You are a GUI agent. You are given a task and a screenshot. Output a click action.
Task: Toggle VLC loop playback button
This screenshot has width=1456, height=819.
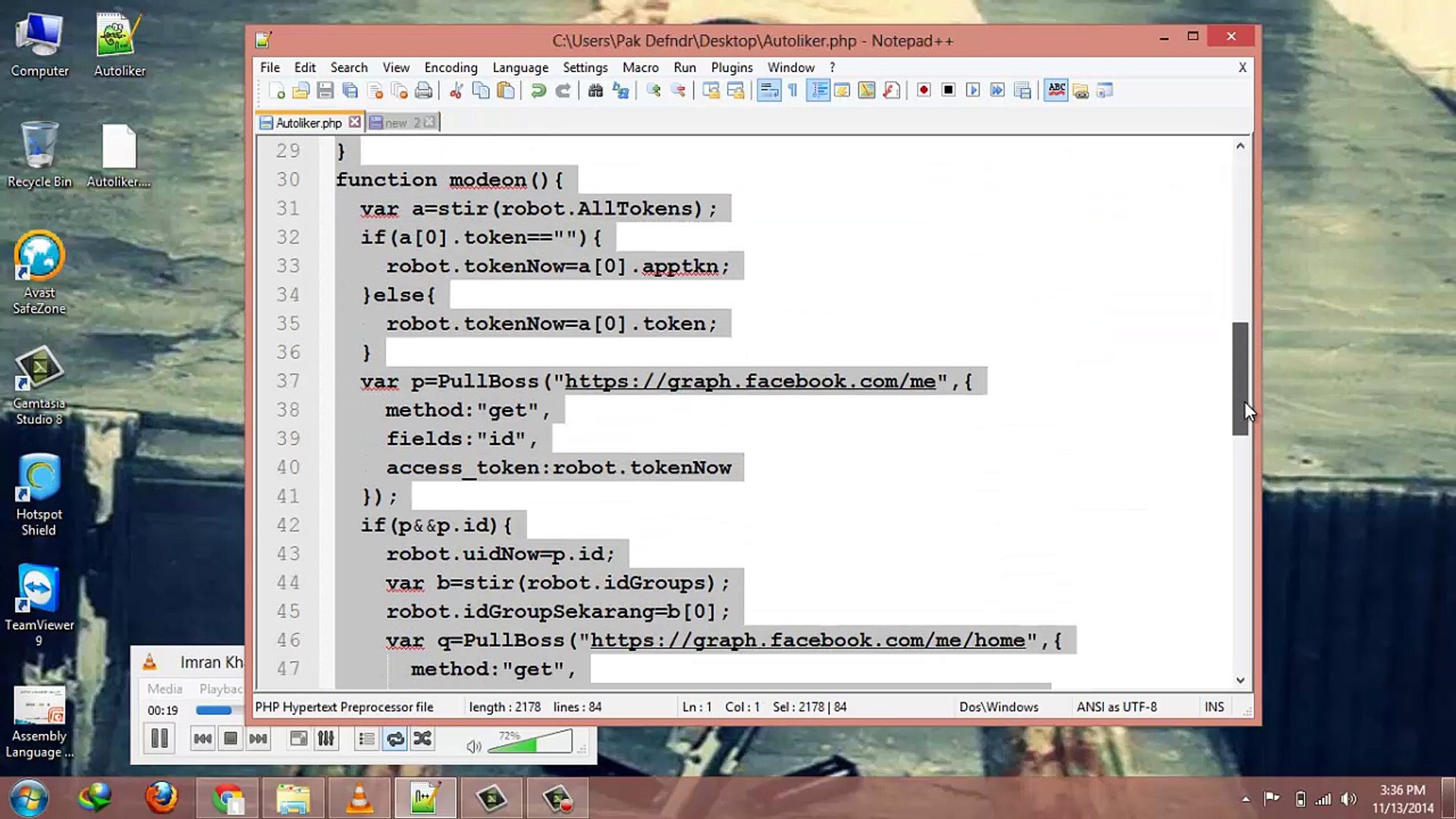[395, 739]
